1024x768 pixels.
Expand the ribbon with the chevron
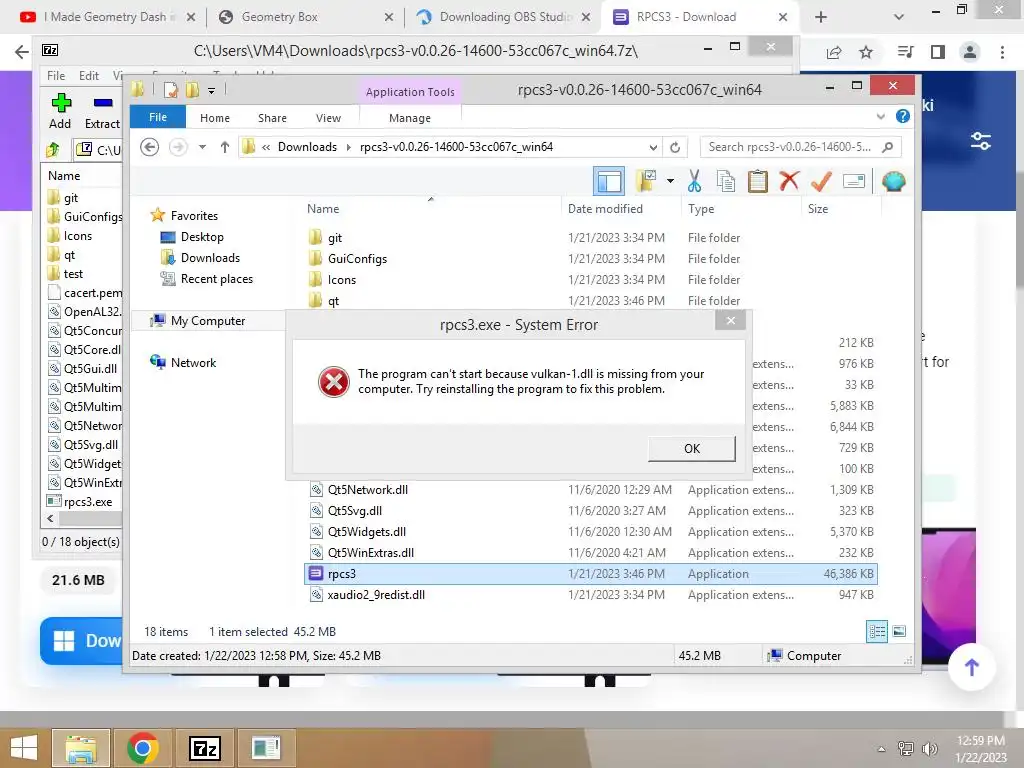[x=880, y=116]
